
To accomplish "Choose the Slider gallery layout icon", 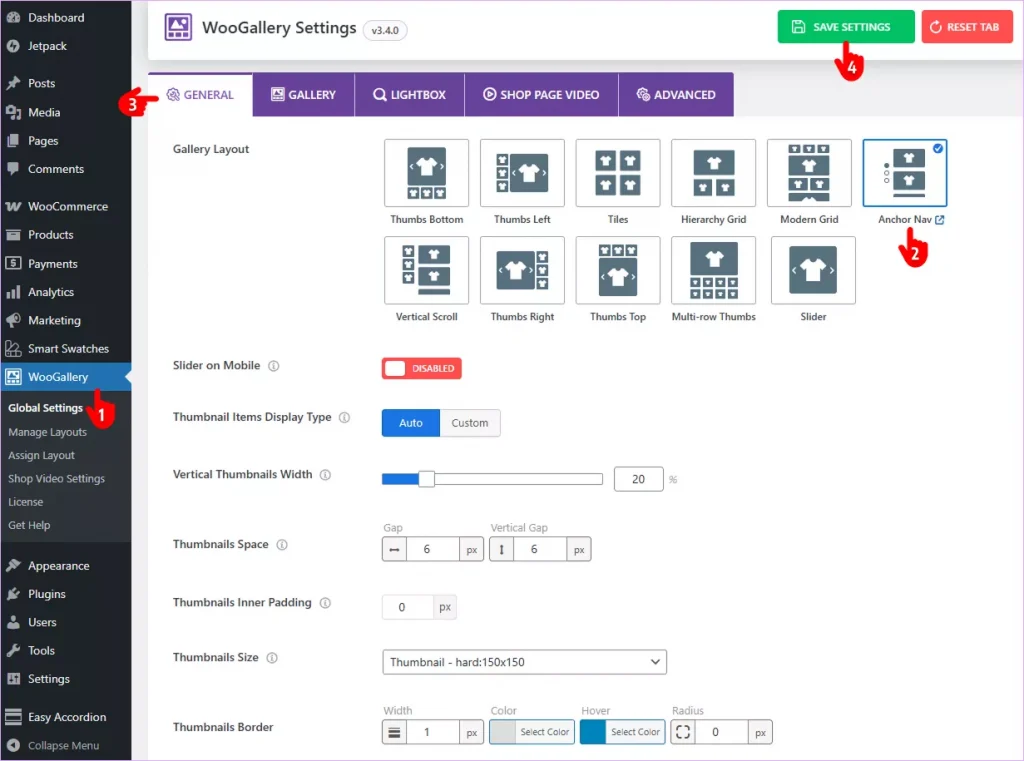I will (813, 270).
